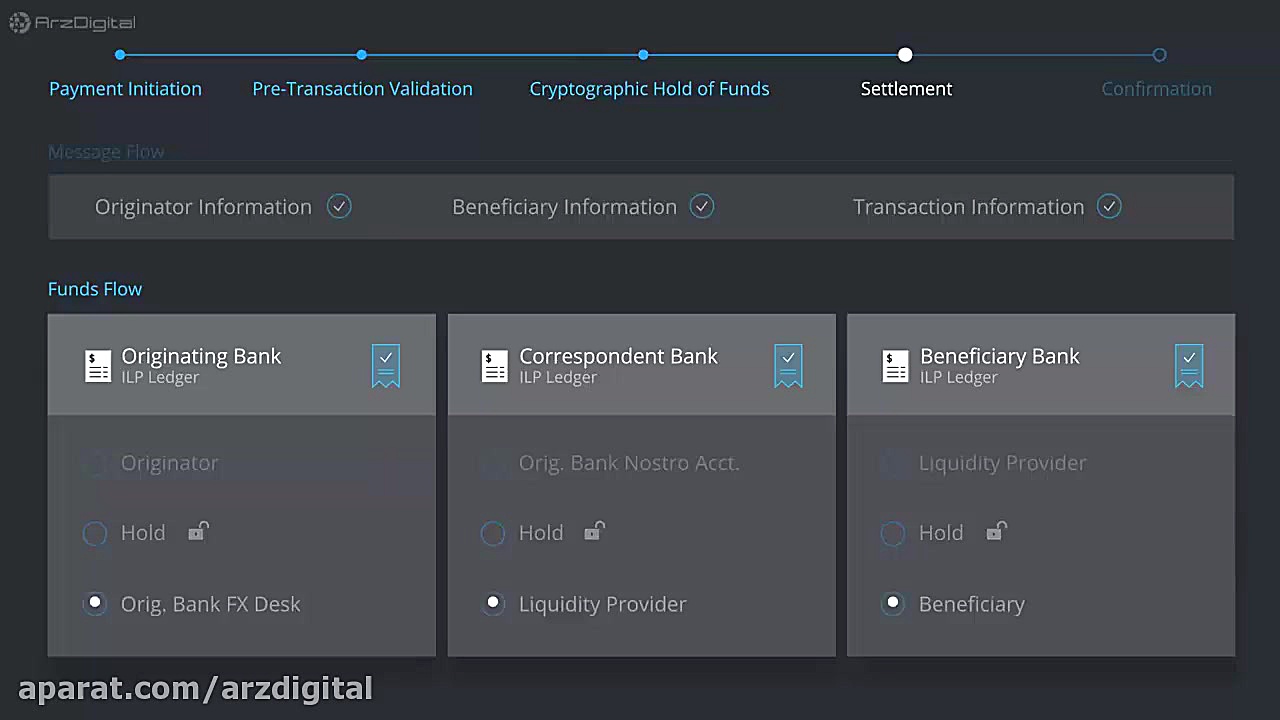The height and width of the screenshot is (720, 1280).
Task: Click the dimmed Message Flow heading
Action: coord(106,152)
